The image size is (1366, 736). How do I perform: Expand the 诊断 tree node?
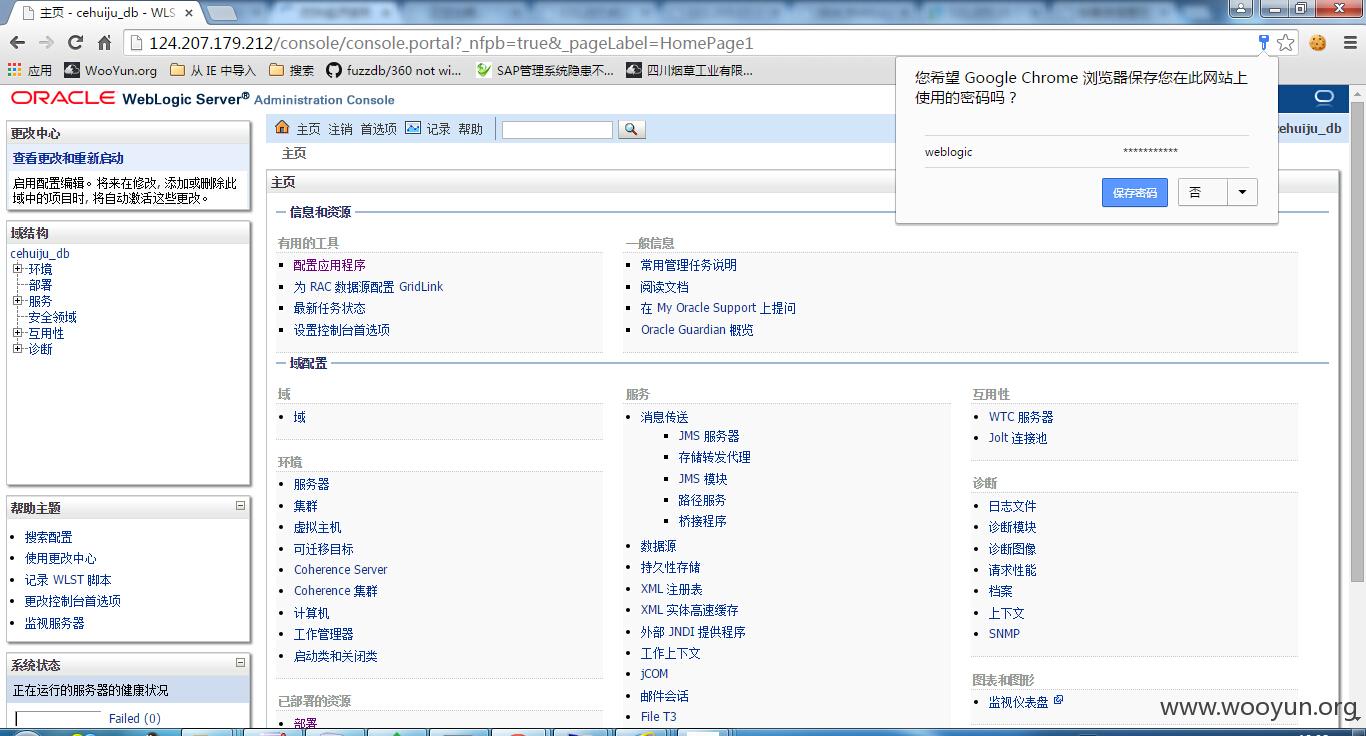coord(17,349)
